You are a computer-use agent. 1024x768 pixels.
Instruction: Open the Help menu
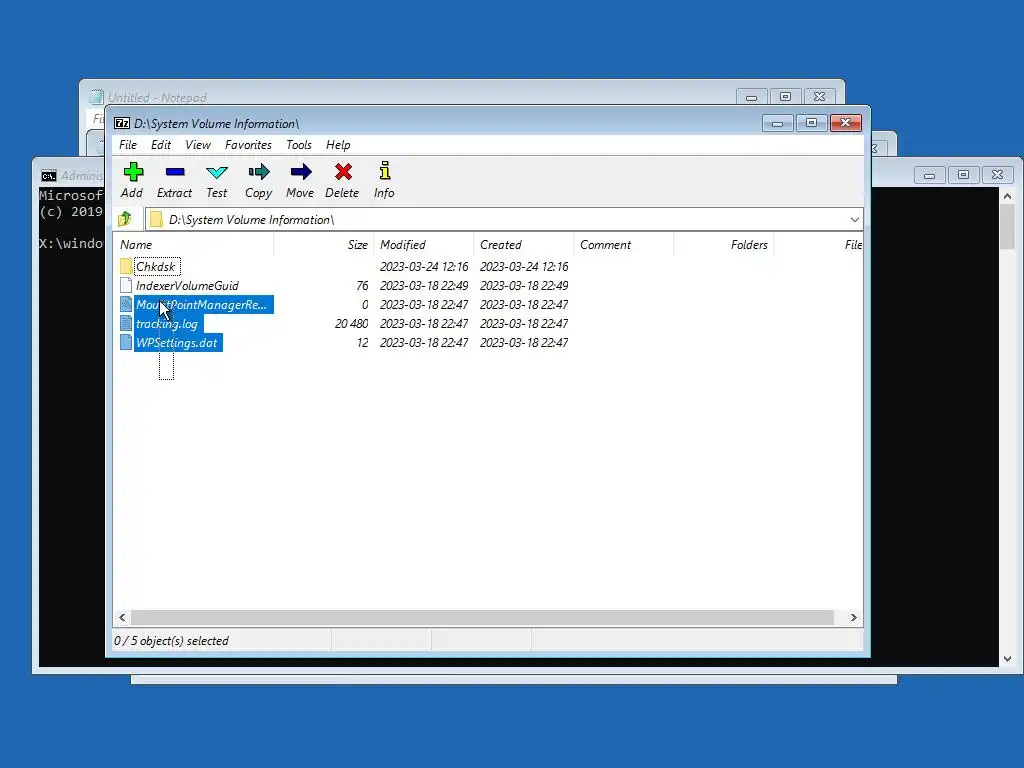point(338,145)
